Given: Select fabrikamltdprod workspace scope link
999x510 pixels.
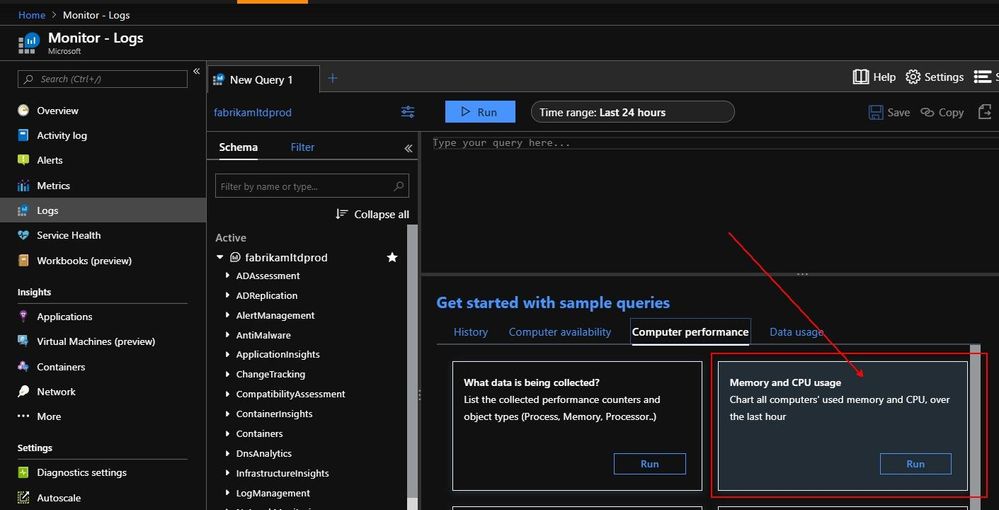Looking at the screenshot, I should click(x=253, y=112).
